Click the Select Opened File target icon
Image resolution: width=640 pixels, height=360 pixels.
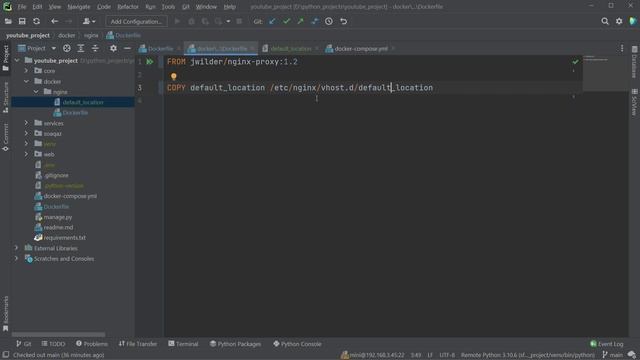point(67,49)
